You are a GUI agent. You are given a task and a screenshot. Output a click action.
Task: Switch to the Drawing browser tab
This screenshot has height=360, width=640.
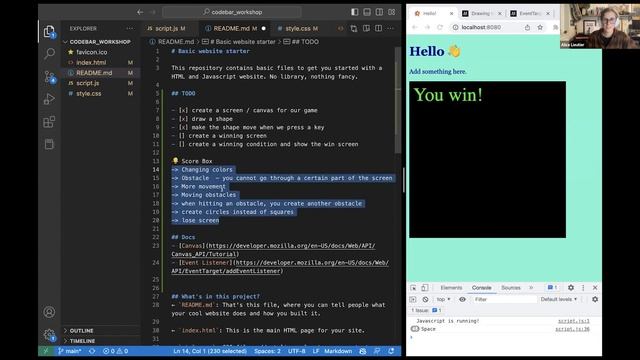tap(481, 13)
